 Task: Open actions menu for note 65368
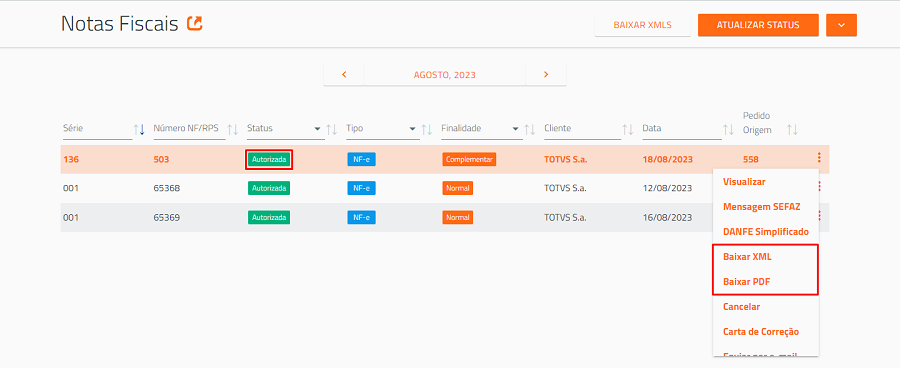819,187
